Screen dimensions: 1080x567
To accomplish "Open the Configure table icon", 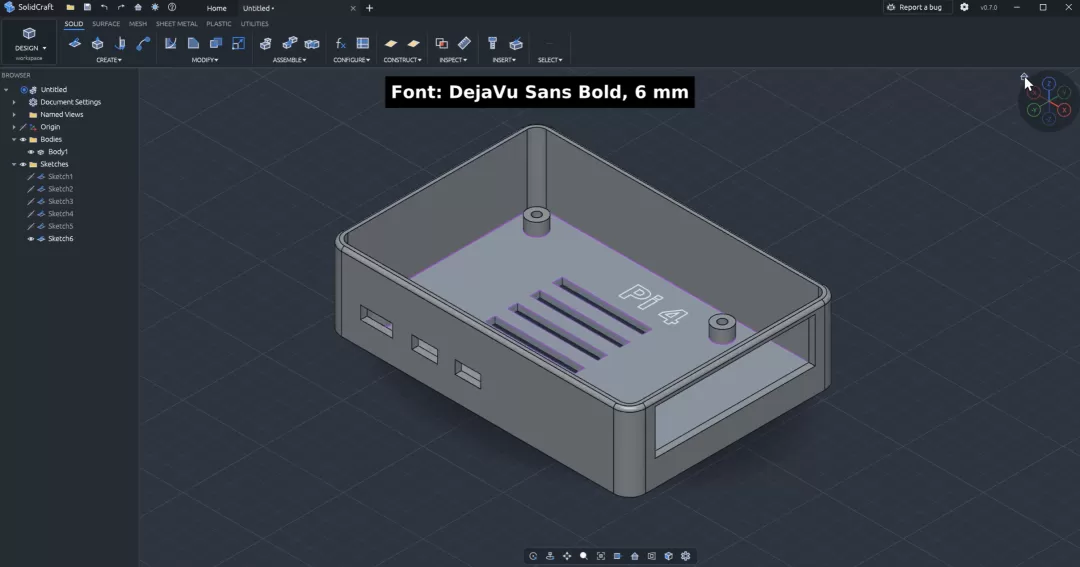I will click(x=363, y=43).
